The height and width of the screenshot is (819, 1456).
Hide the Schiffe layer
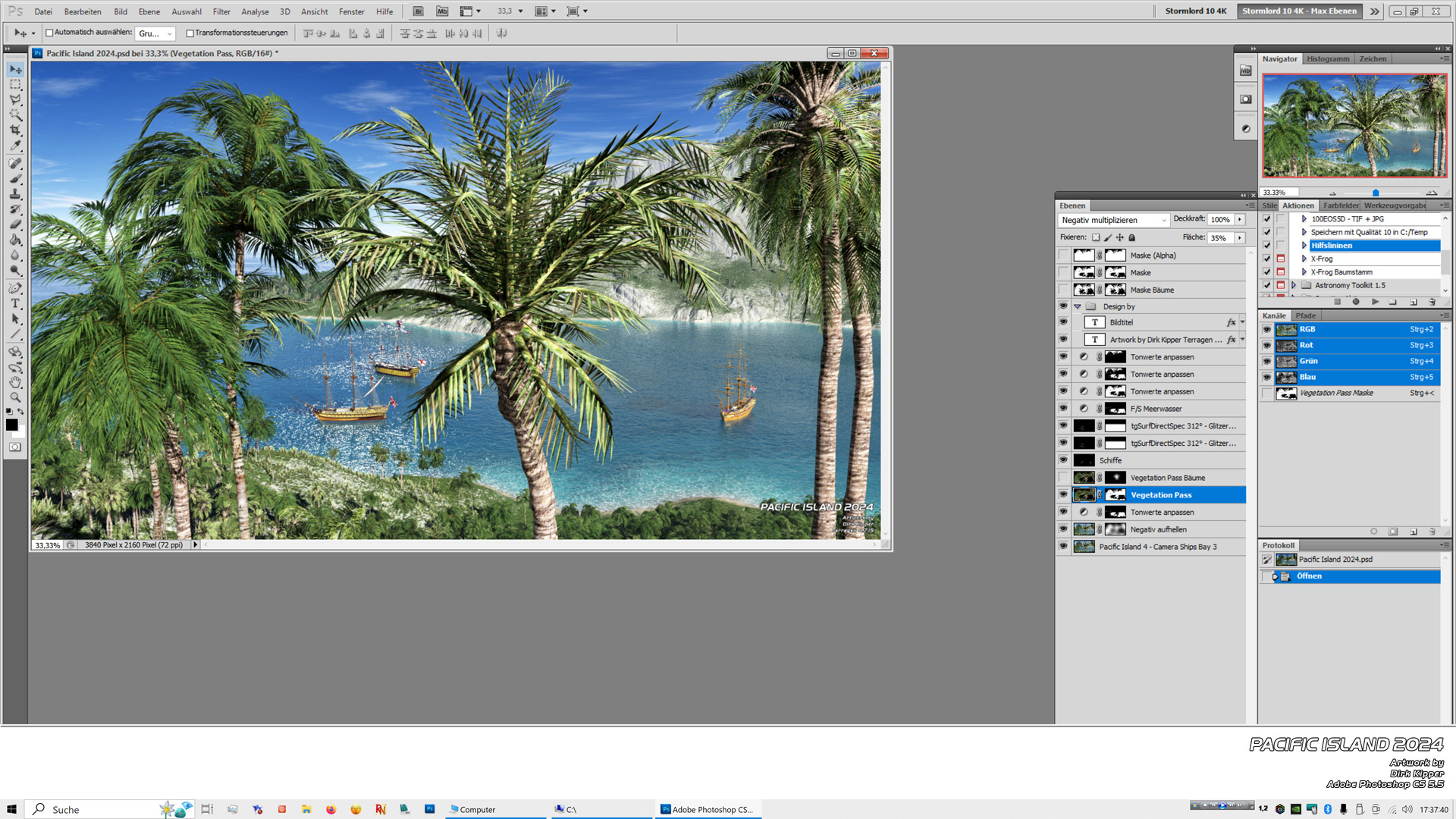[x=1063, y=460]
